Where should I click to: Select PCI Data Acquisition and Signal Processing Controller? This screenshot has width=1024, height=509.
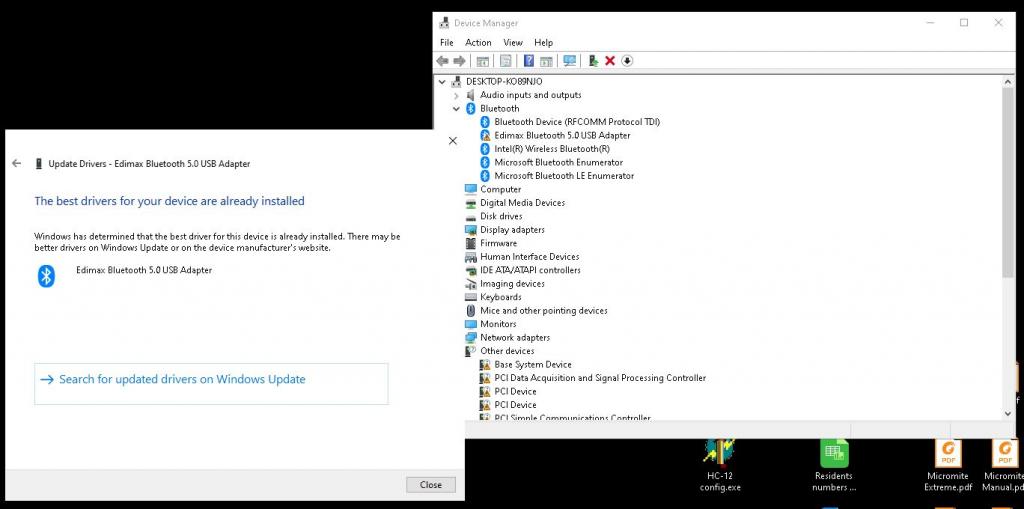tap(600, 378)
